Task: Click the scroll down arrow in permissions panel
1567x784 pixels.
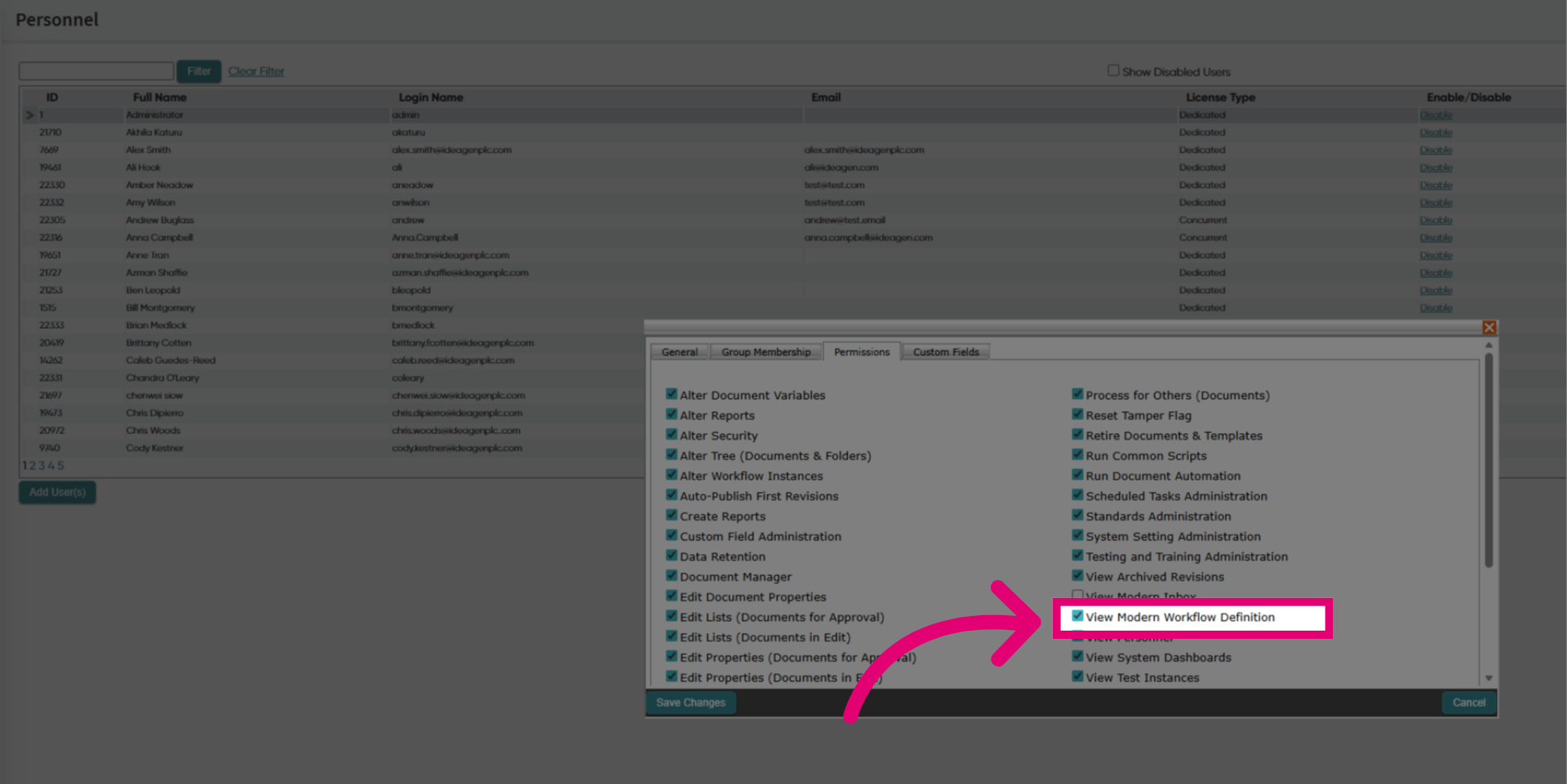Action: (1489, 678)
